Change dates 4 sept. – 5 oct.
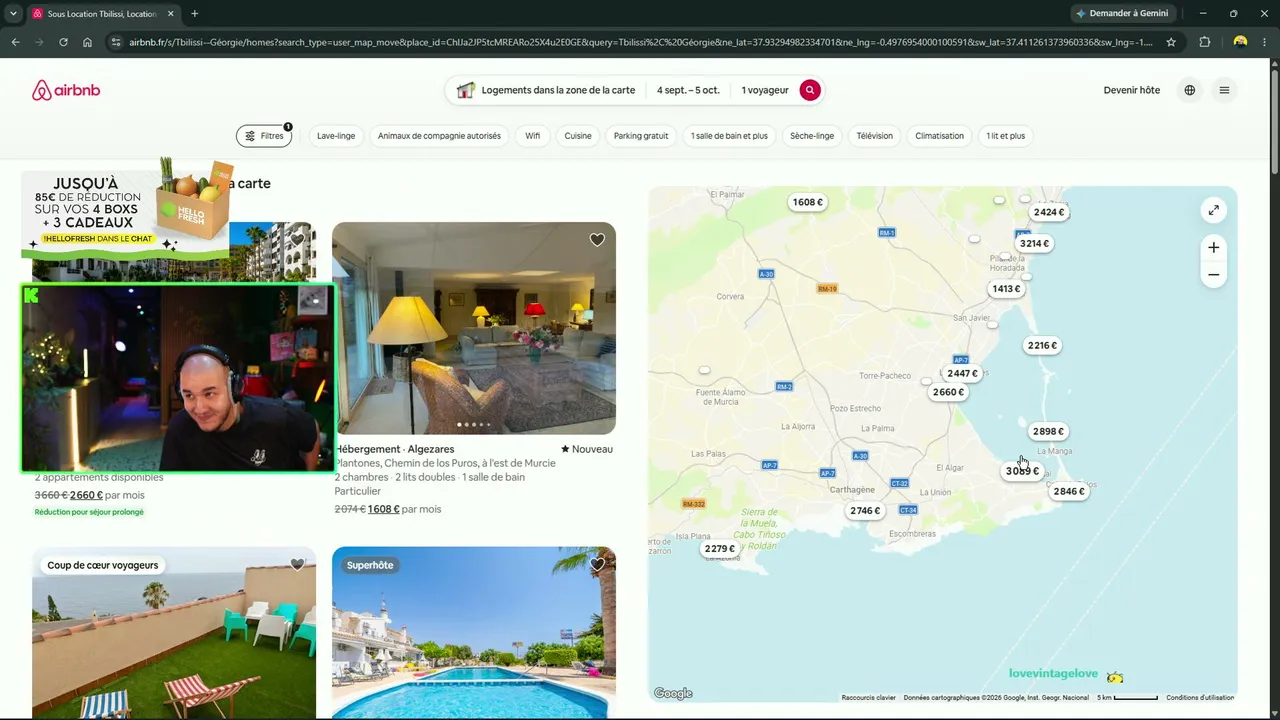The width and height of the screenshot is (1280, 720). coord(688,90)
